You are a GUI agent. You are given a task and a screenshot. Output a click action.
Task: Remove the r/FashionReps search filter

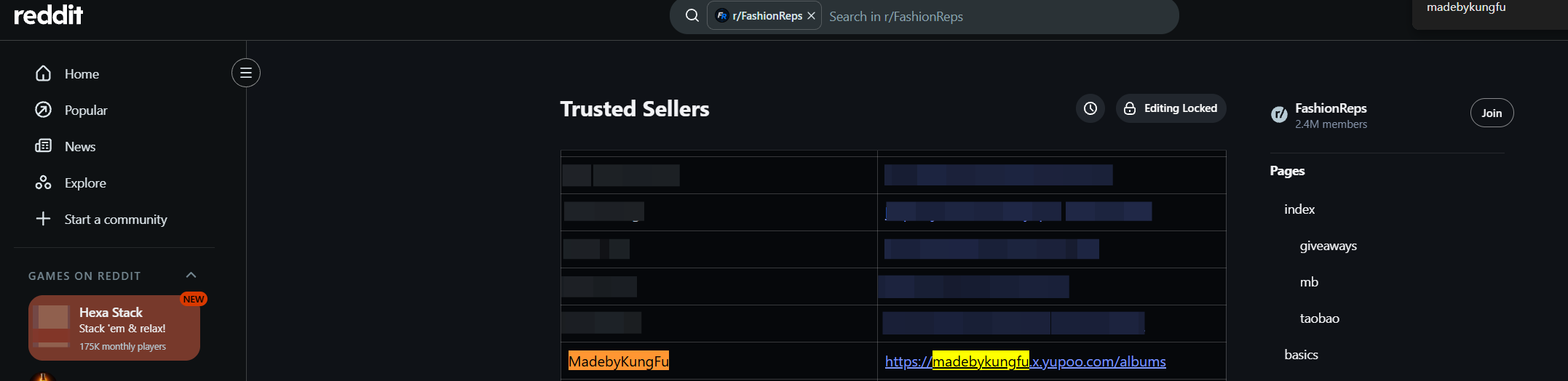point(811,16)
